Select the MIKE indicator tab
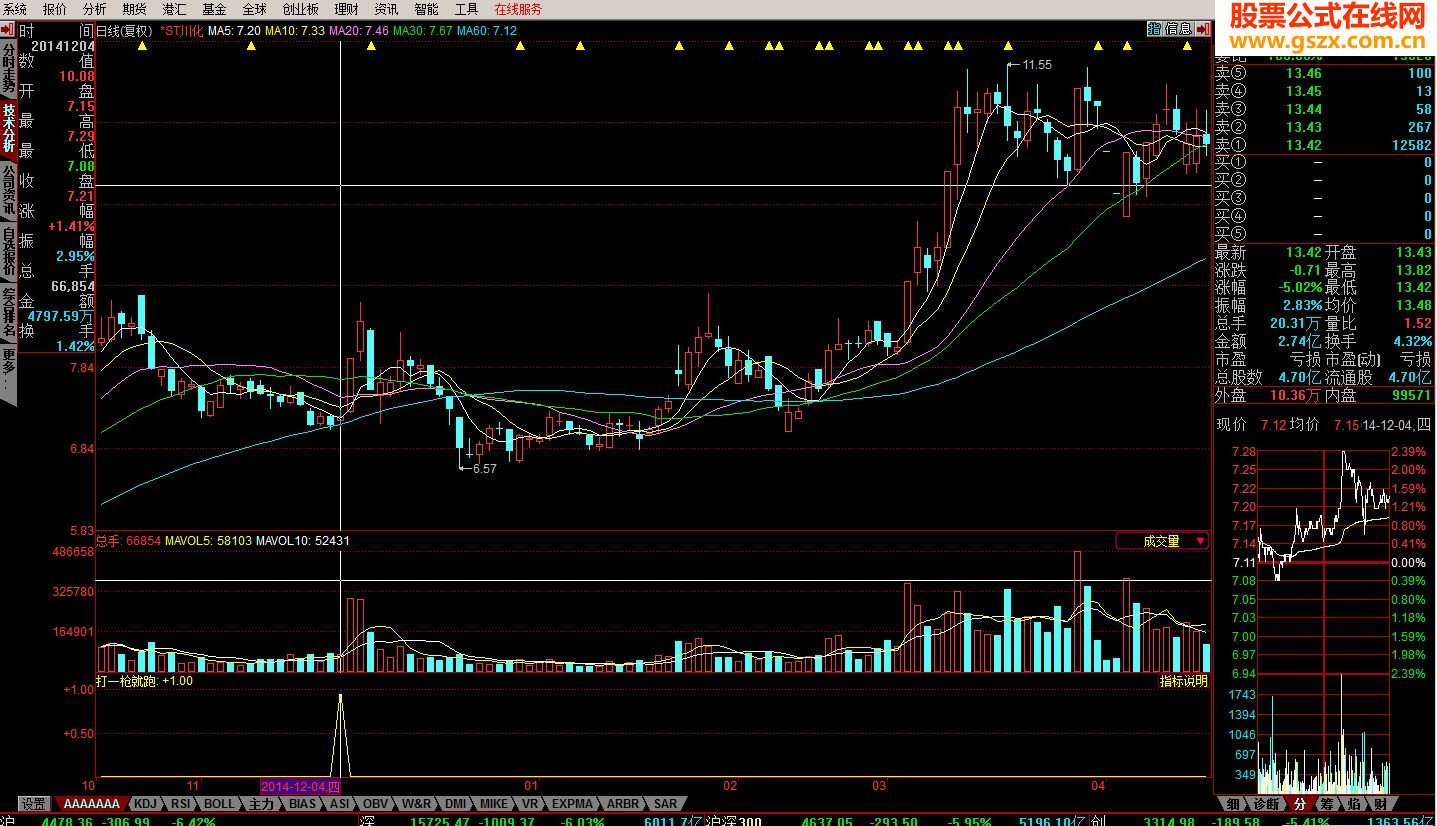1437x826 pixels. point(494,803)
